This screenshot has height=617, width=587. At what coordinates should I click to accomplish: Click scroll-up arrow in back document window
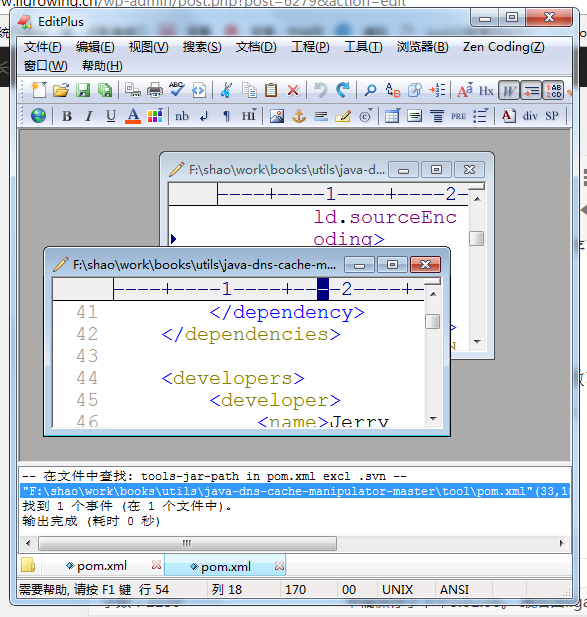[477, 199]
